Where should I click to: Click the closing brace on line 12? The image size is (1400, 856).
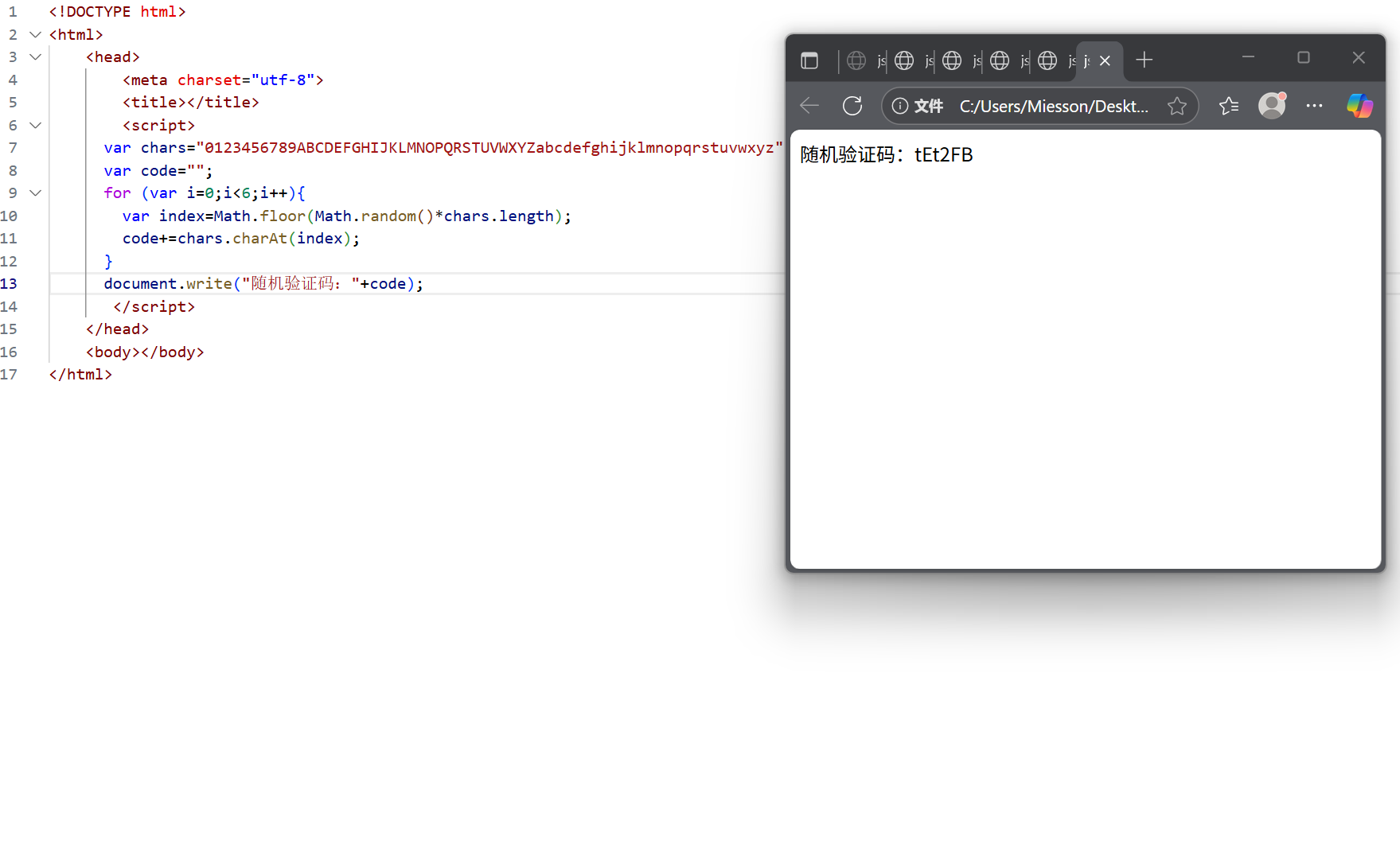pos(108,261)
